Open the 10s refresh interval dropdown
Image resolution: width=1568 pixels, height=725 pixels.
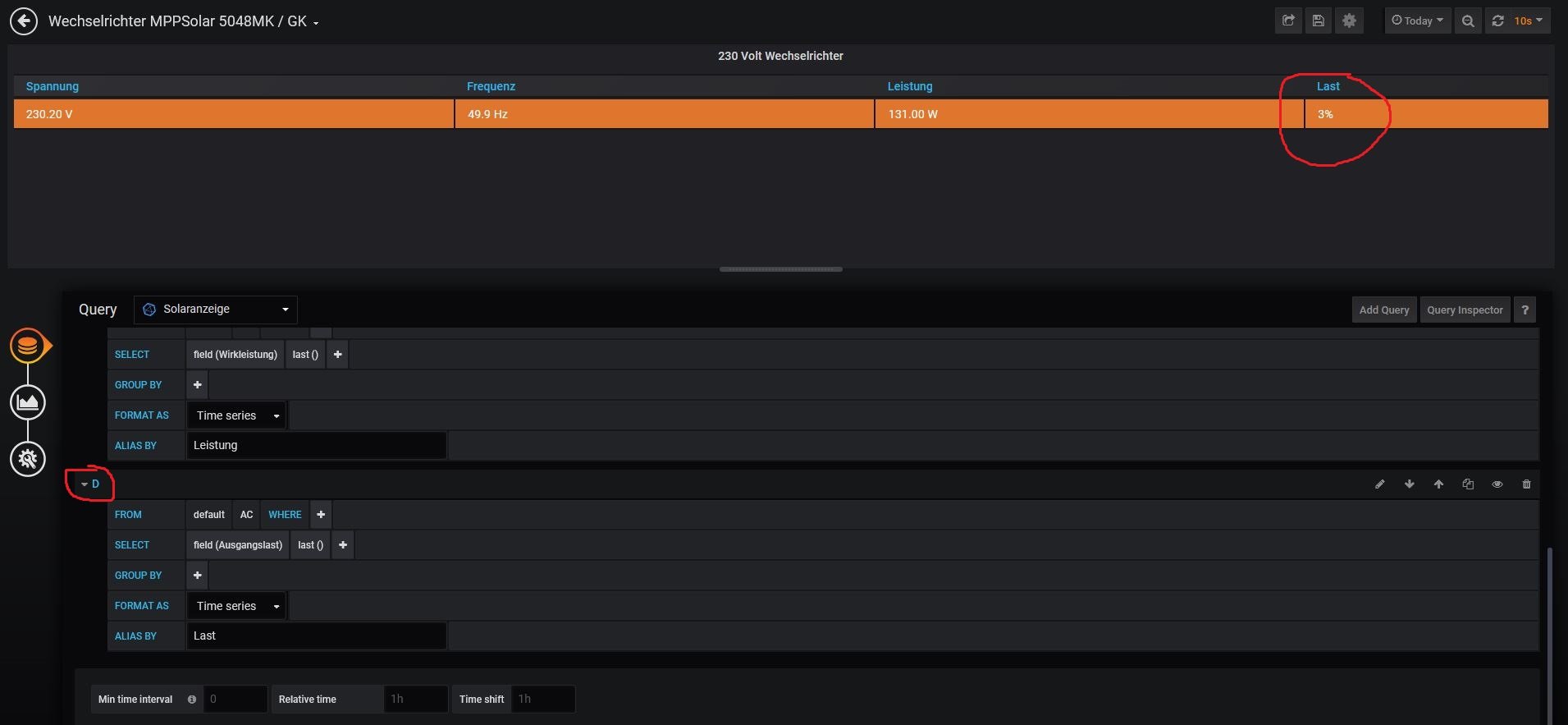pyautogui.click(x=1528, y=21)
